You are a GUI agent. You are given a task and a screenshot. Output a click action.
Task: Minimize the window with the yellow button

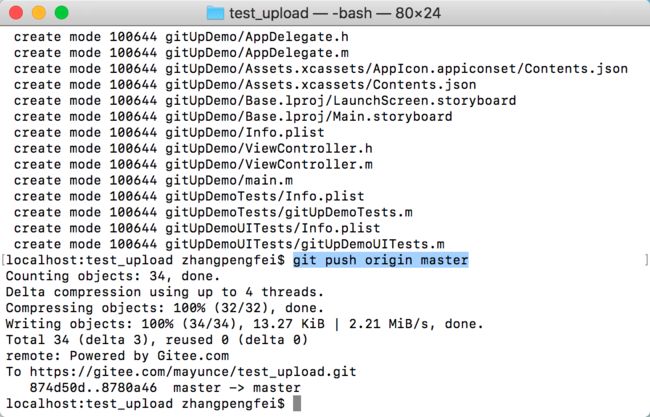tap(39, 13)
